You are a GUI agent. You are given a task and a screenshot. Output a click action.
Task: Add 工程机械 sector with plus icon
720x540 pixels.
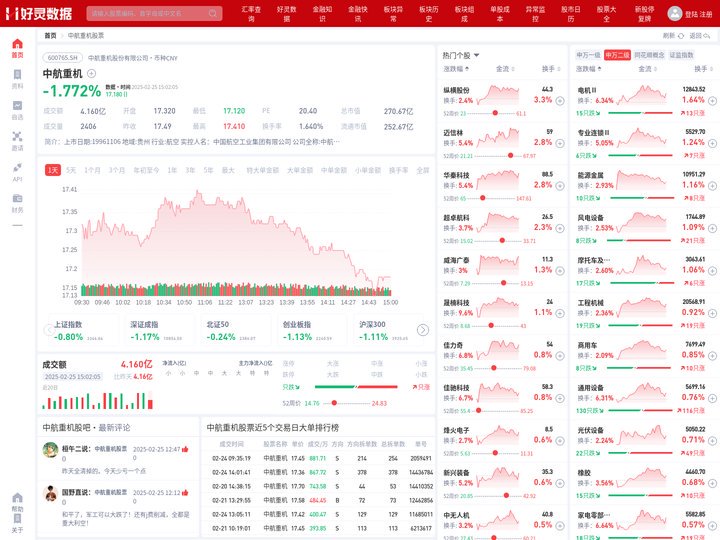(712, 313)
